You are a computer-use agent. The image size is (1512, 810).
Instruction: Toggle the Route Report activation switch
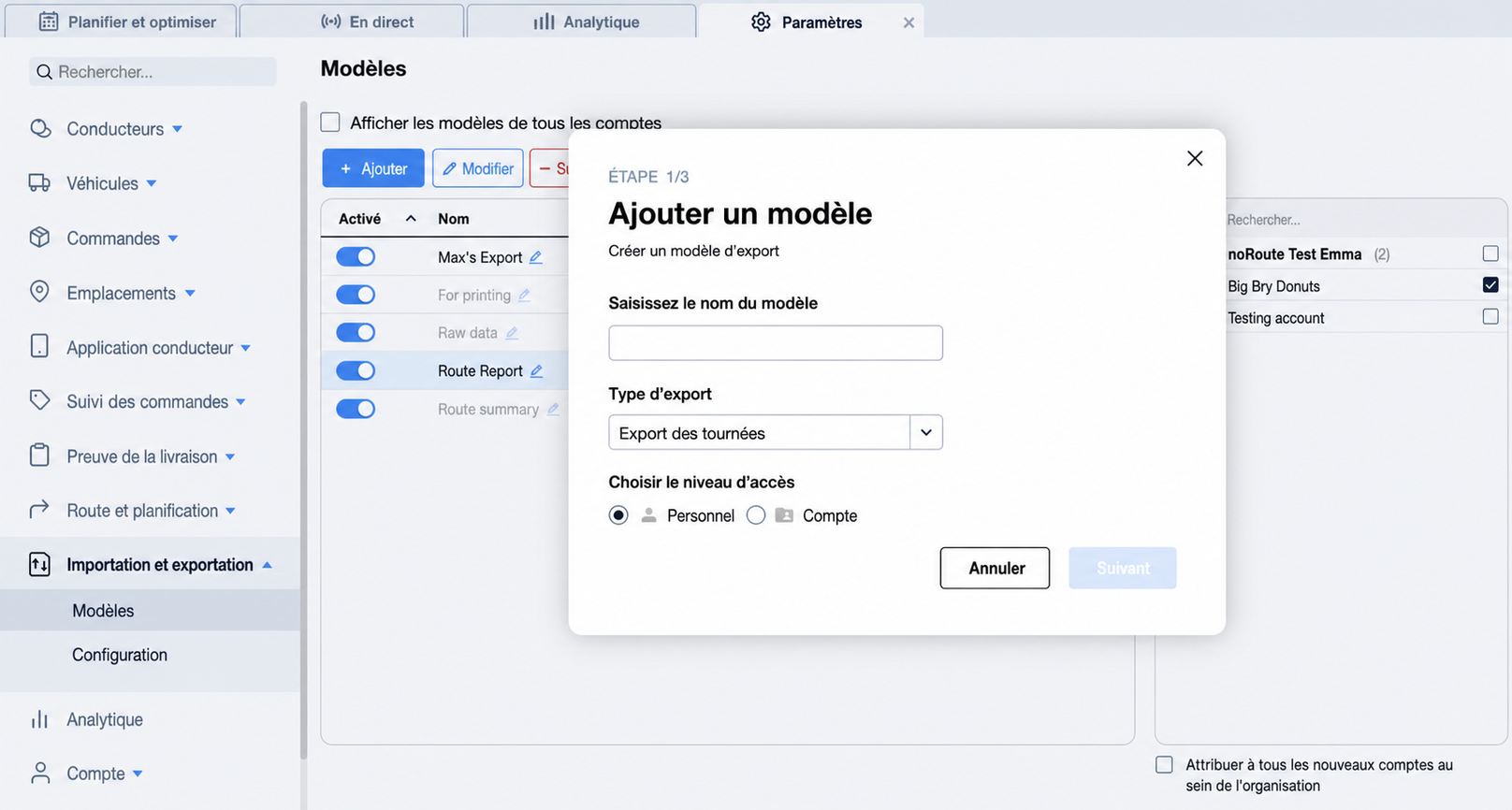(x=356, y=370)
